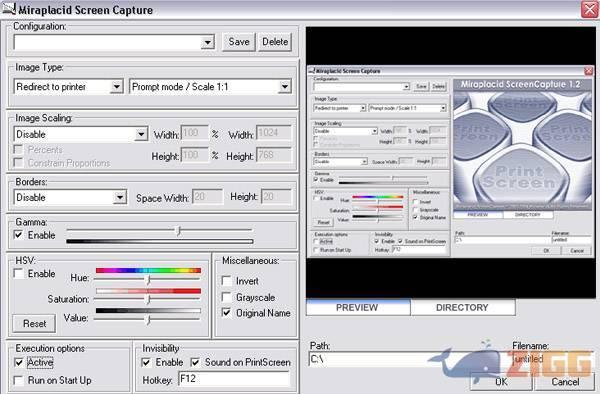Click the red Saturation color bar
The width and height of the screenshot is (600, 394).
[148, 291]
